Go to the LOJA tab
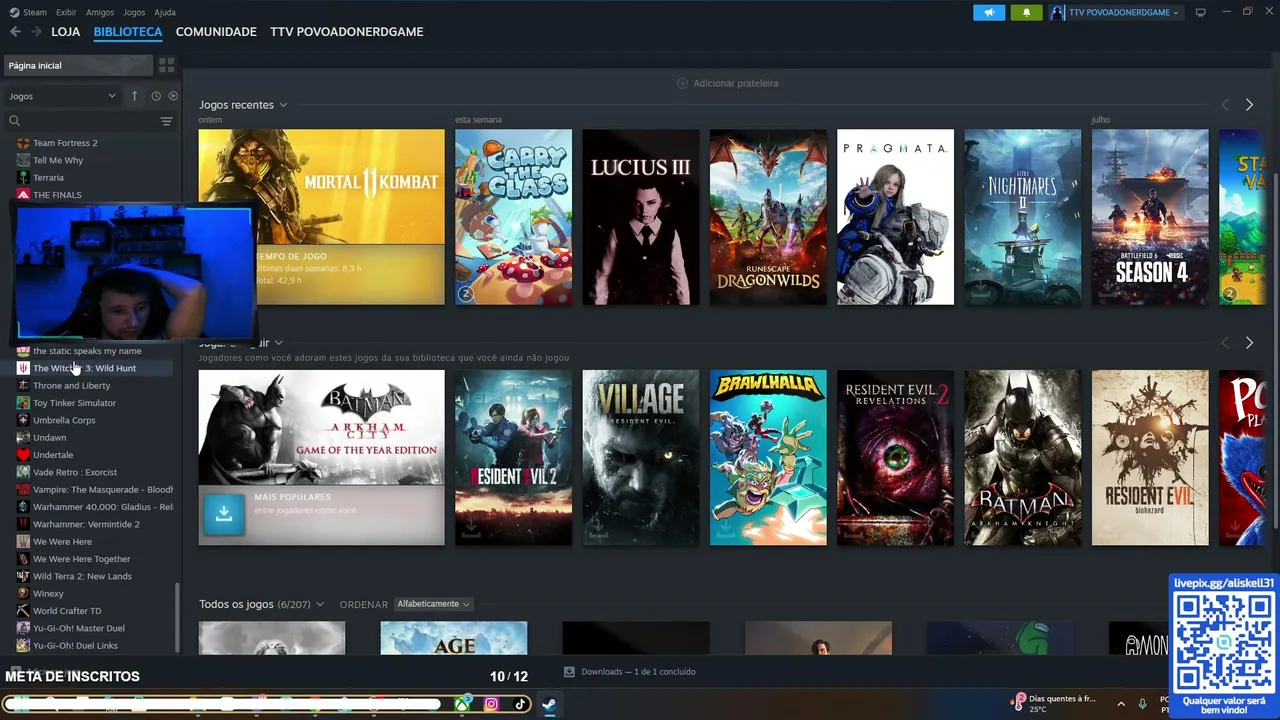This screenshot has width=1280, height=720. tap(66, 32)
